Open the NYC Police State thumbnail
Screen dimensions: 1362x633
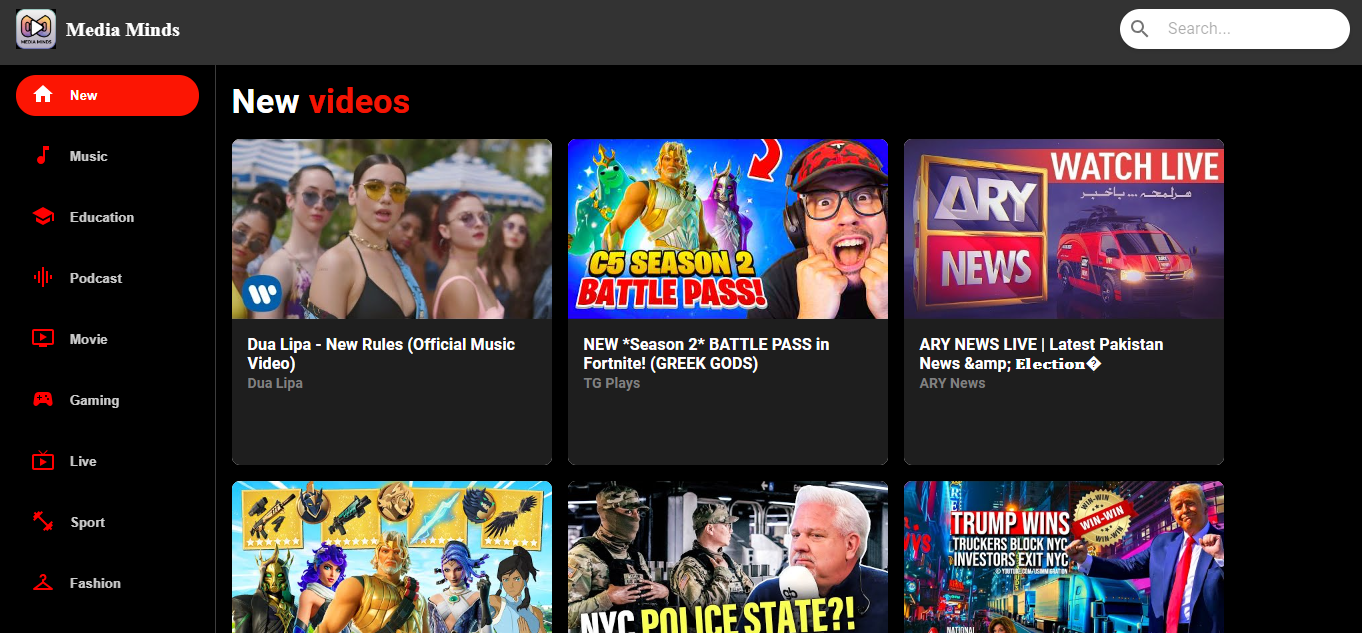coord(728,557)
